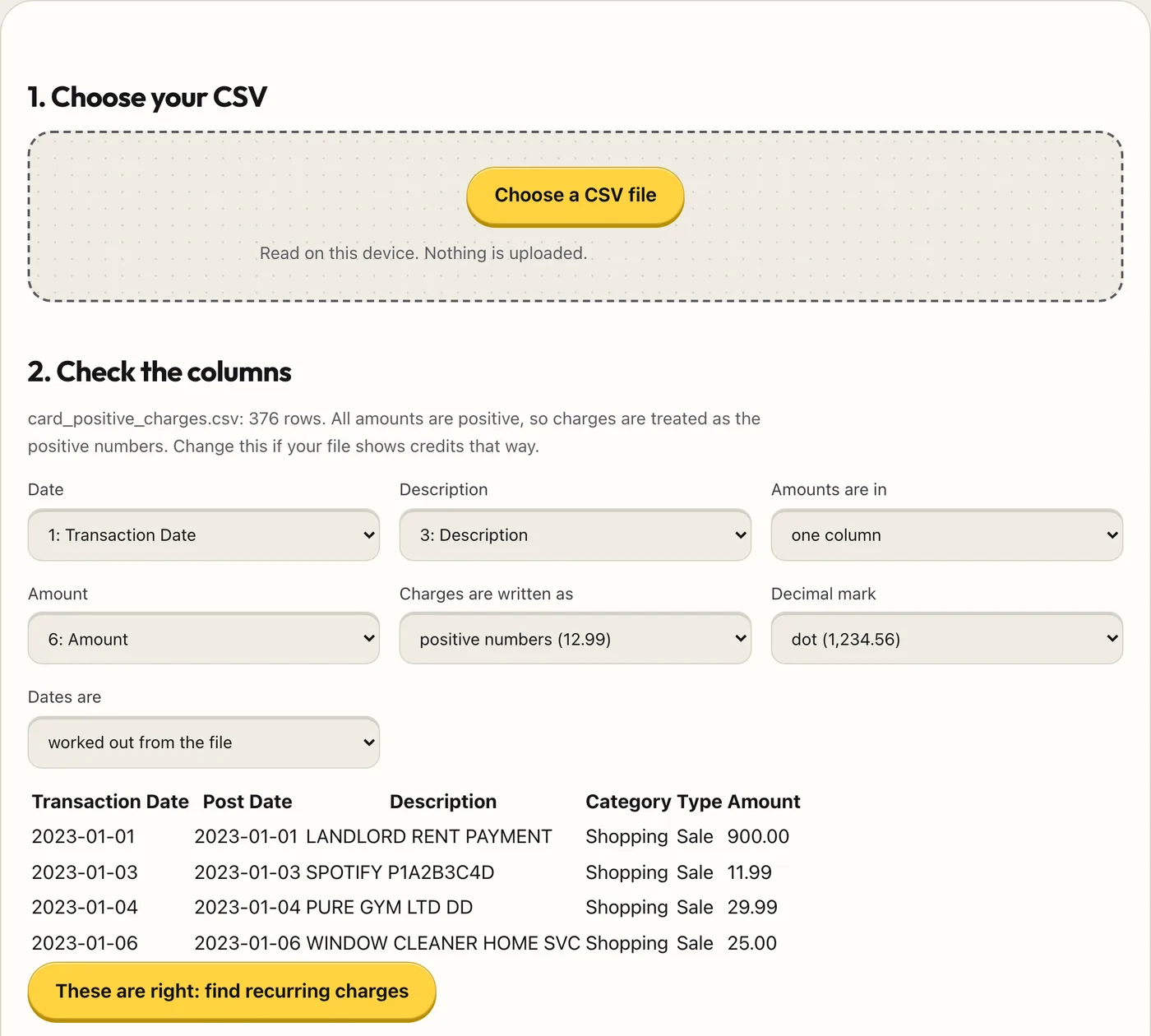Open the Description column dropdown

(x=575, y=535)
